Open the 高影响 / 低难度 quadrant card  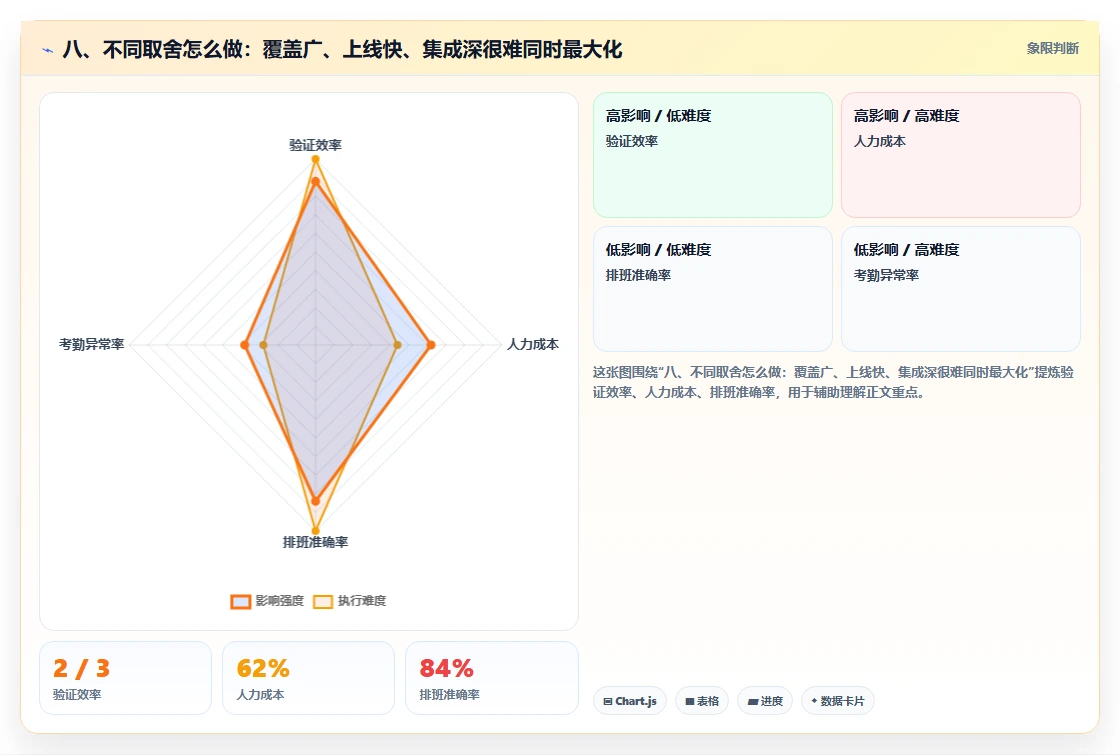(x=713, y=155)
